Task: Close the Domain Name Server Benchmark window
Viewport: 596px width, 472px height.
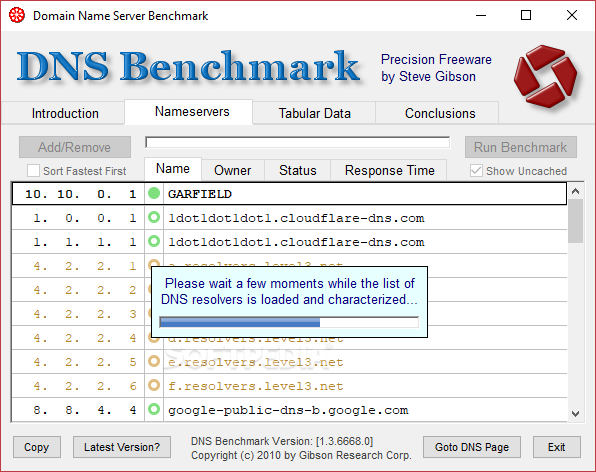Action: [572, 15]
